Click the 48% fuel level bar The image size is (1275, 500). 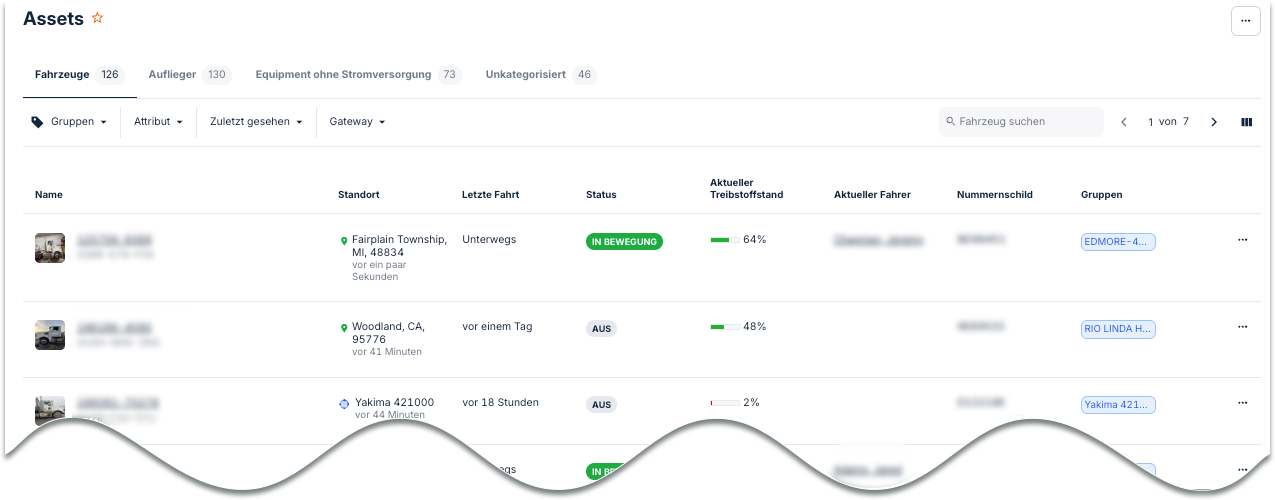pyautogui.click(x=724, y=327)
